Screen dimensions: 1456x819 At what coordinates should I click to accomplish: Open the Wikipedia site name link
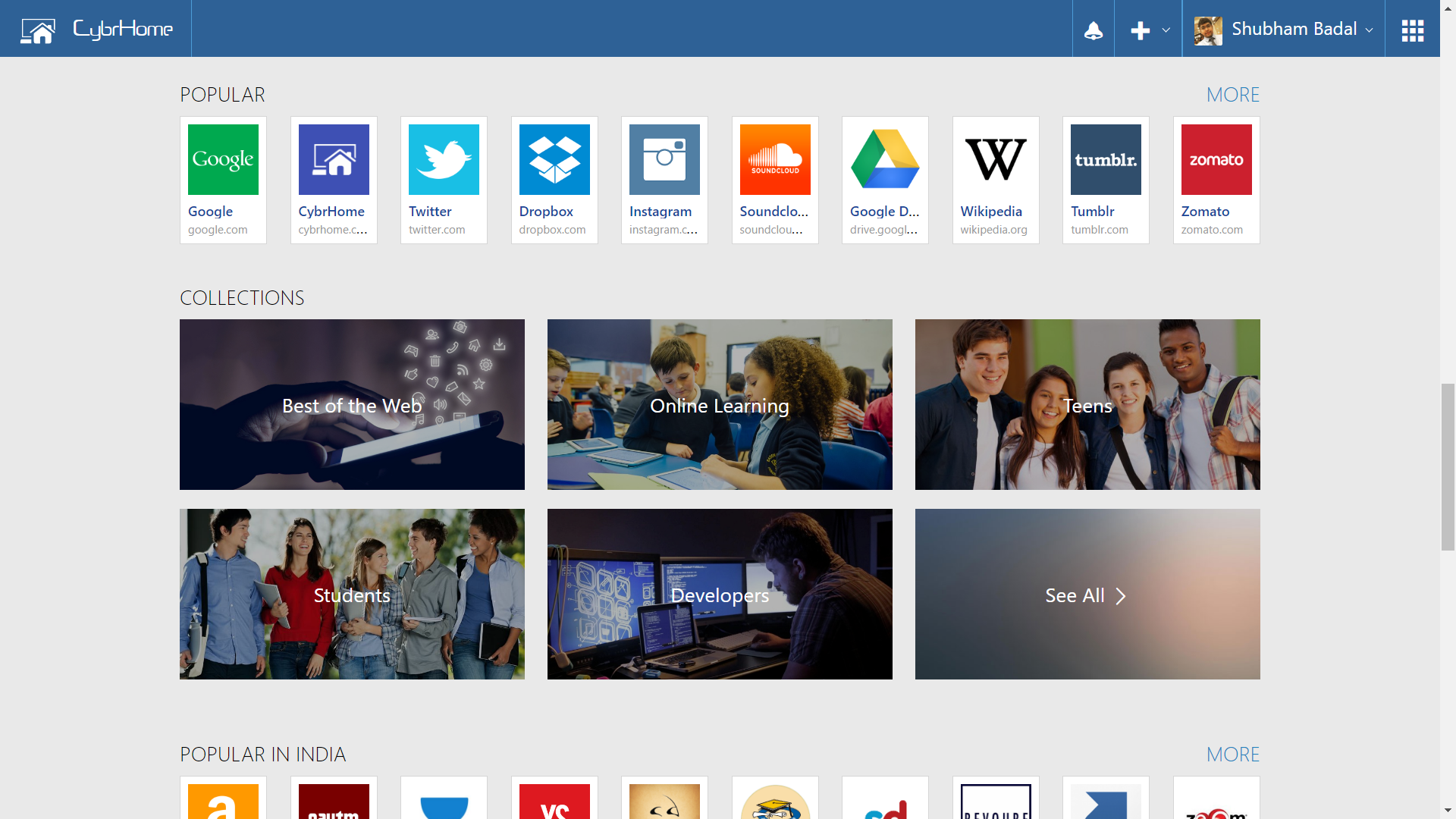991,212
